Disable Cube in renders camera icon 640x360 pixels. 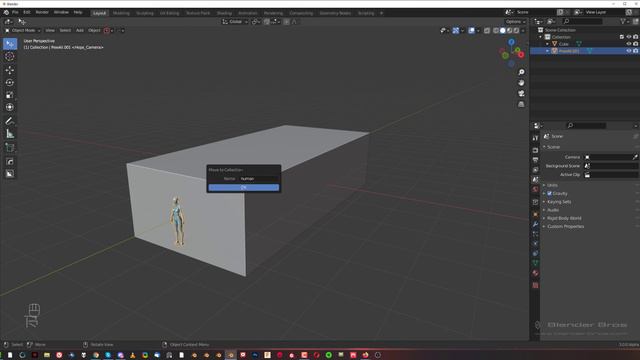(x=636, y=44)
